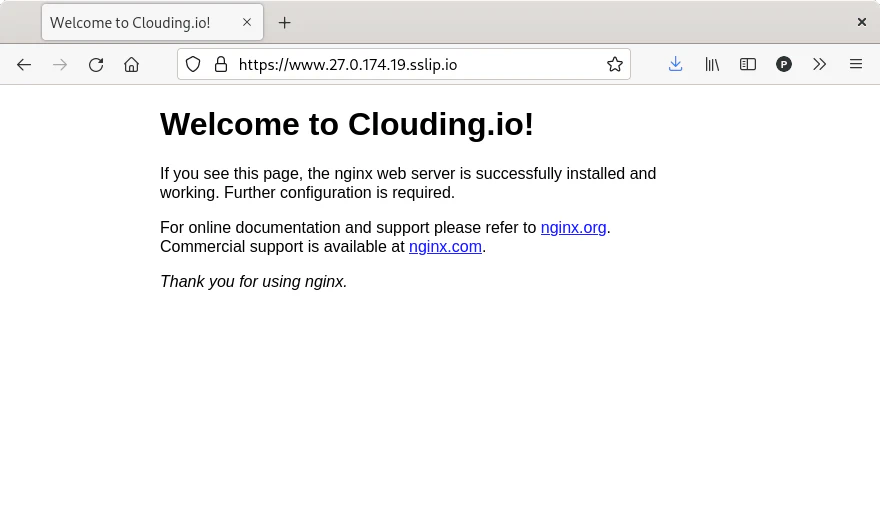The height and width of the screenshot is (517, 880).
Task: Go back to the previous page
Action: click(24, 64)
